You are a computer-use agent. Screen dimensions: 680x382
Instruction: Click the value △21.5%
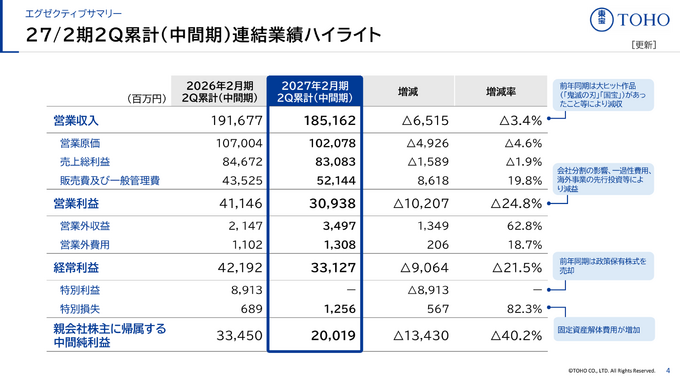coord(517,268)
